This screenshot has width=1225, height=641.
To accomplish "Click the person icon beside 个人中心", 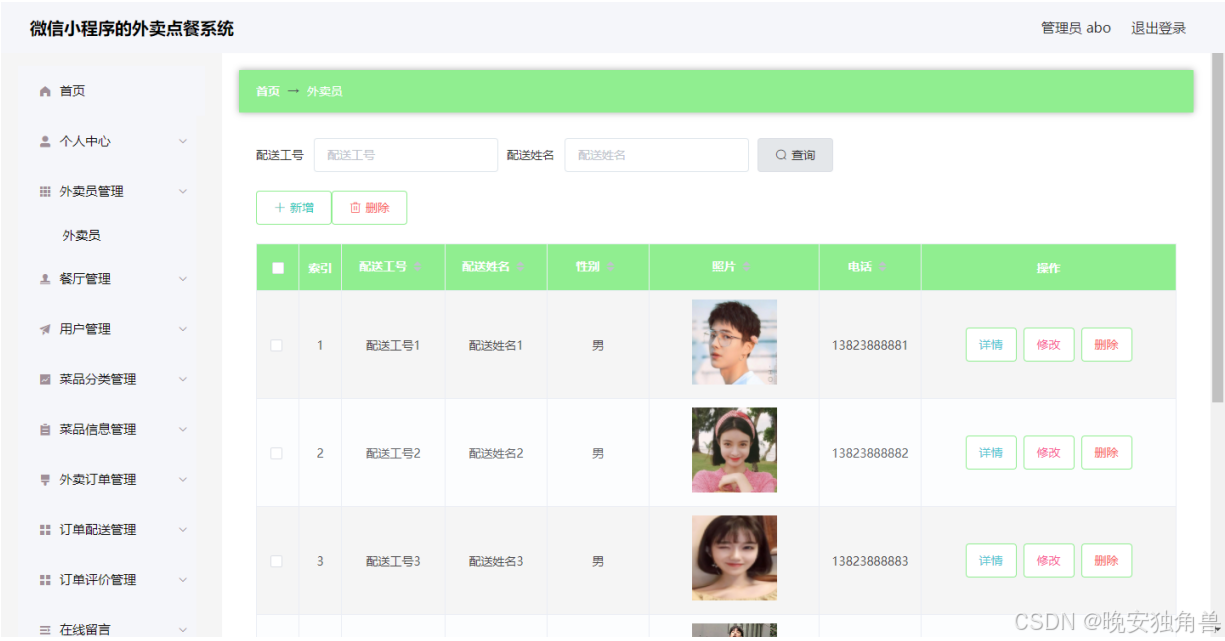I will [x=45, y=141].
